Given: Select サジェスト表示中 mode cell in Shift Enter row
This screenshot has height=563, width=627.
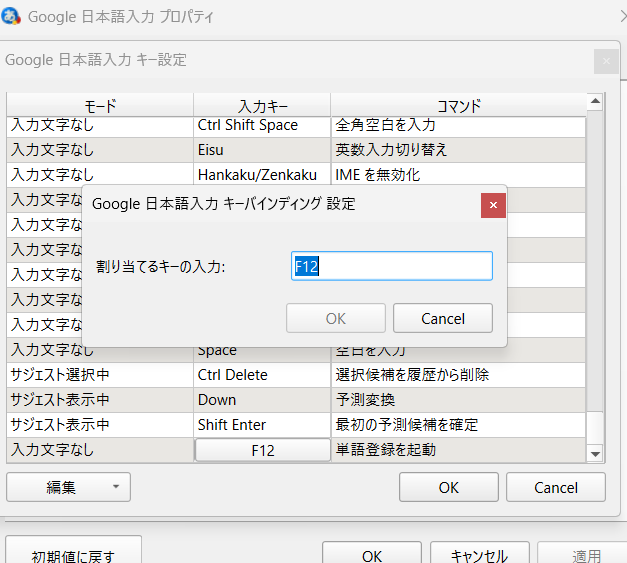Looking at the screenshot, I should pyautogui.click(x=100, y=425).
